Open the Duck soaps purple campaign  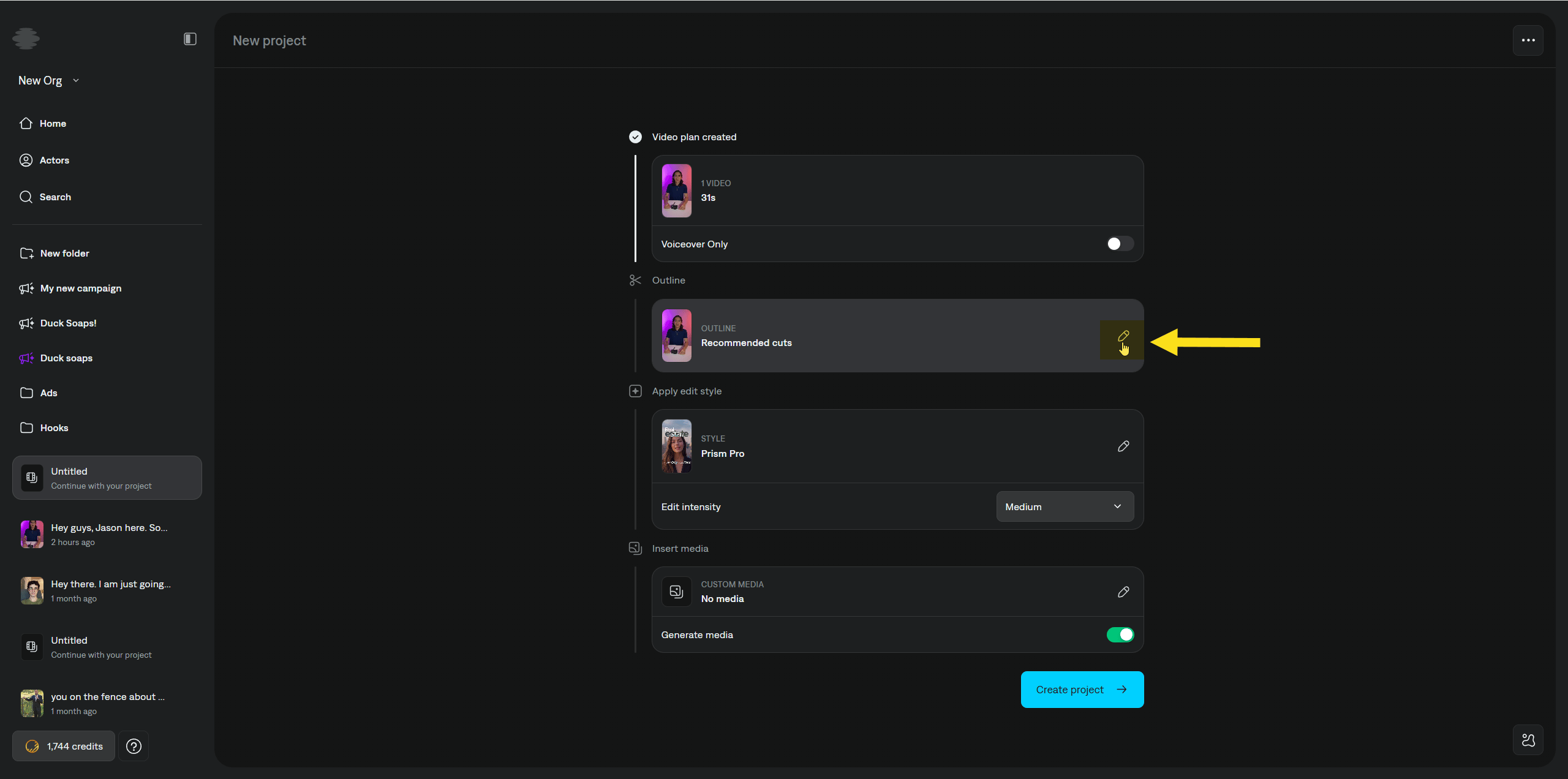pos(107,358)
